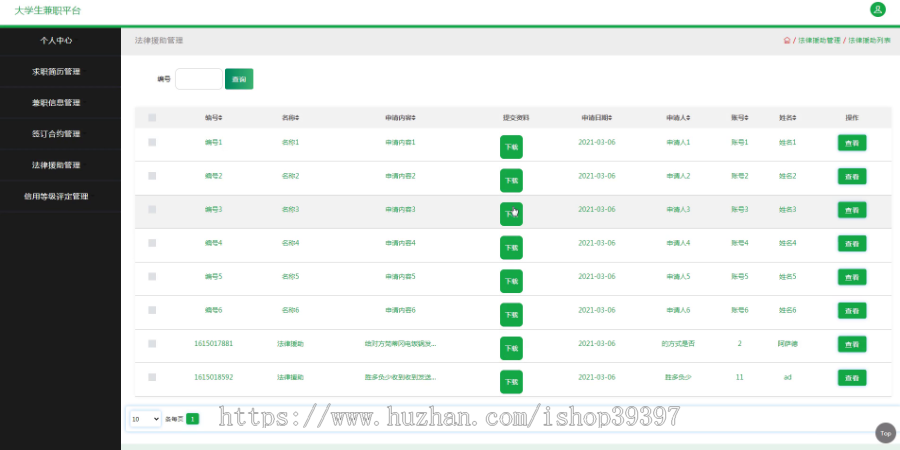Check the checkbox for row 编号4
900x450 pixels.
(152, 243)
